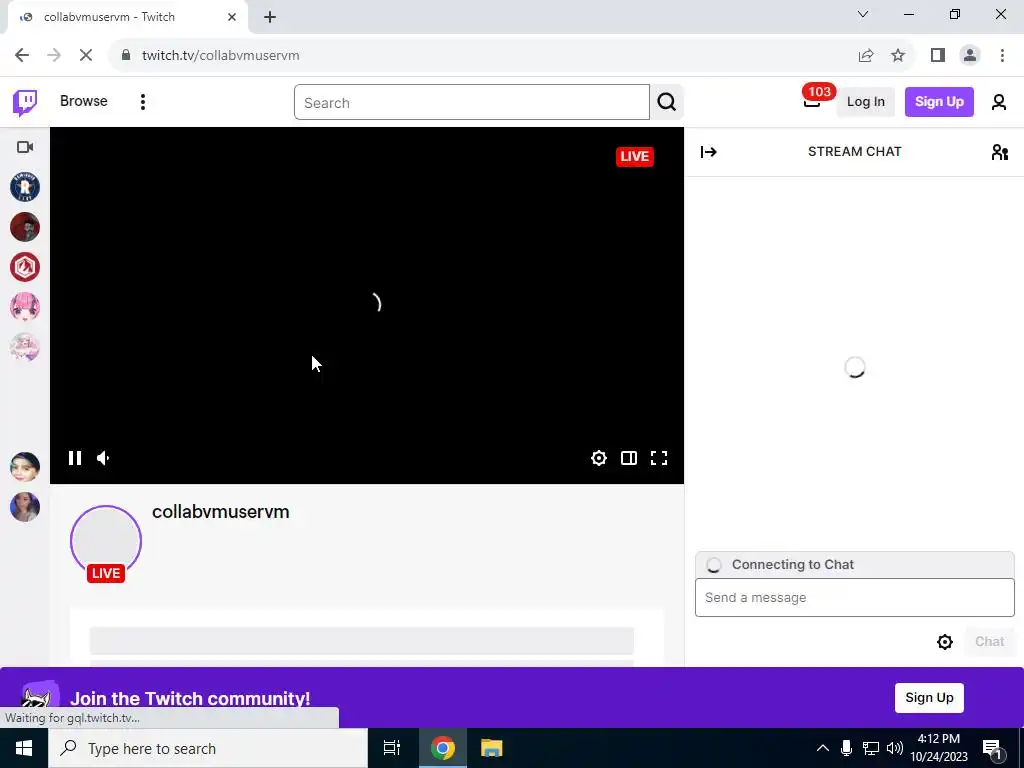Click the taskbar Type here to search box
Screen dimensions: 1024x768
point(208,748)
